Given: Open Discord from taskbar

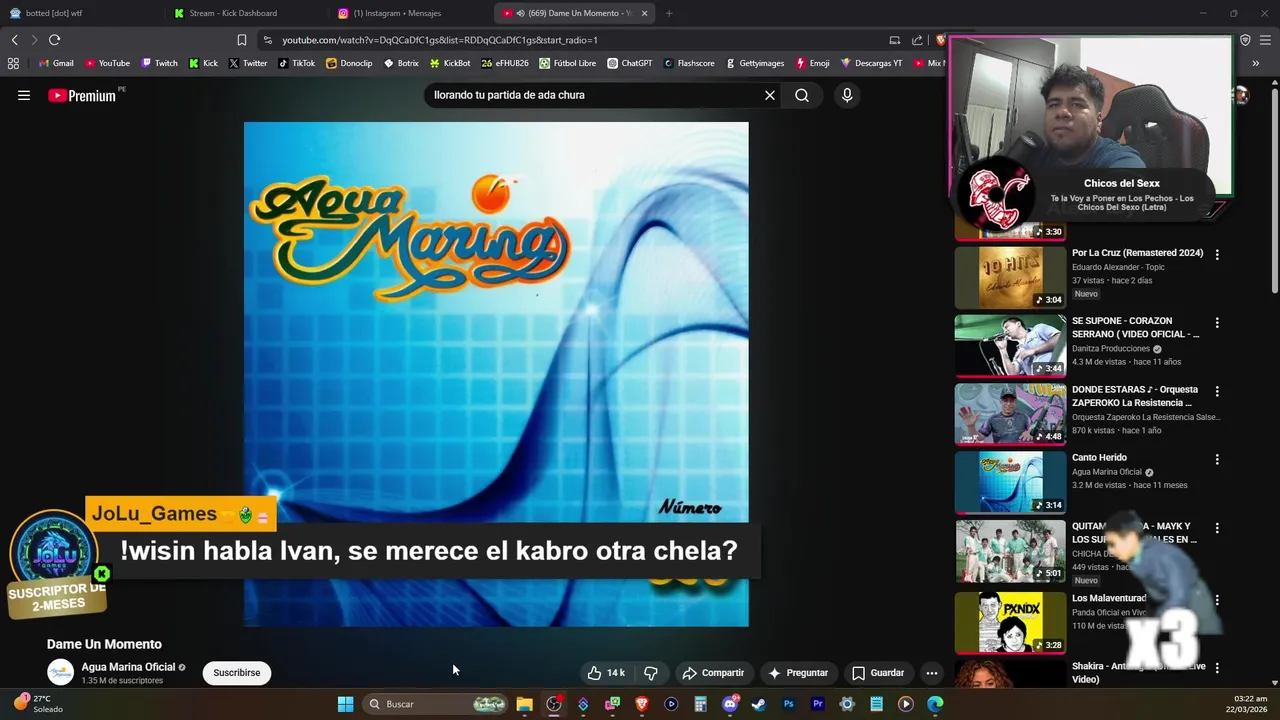Looking at the screenshot, I should click(730, 704).
